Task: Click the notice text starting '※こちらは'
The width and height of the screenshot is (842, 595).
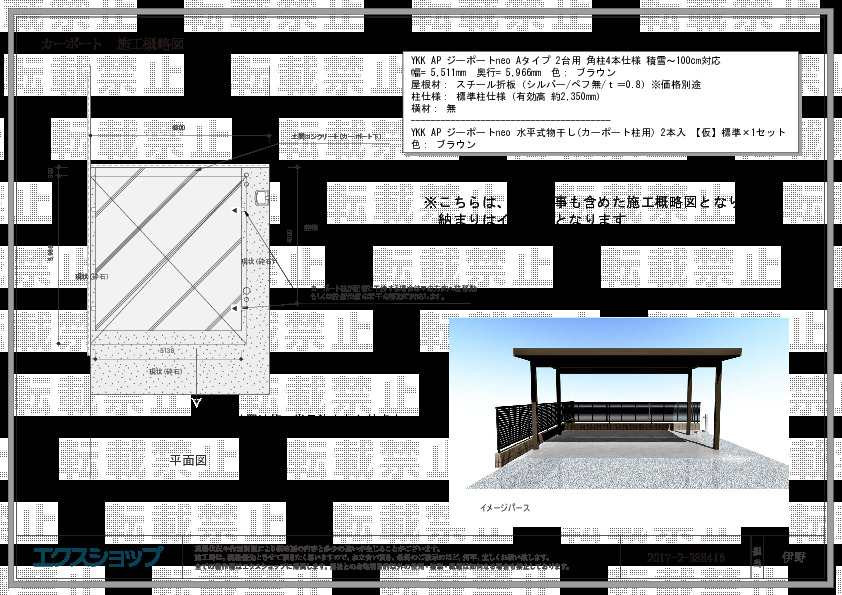Action: (581, 210)
